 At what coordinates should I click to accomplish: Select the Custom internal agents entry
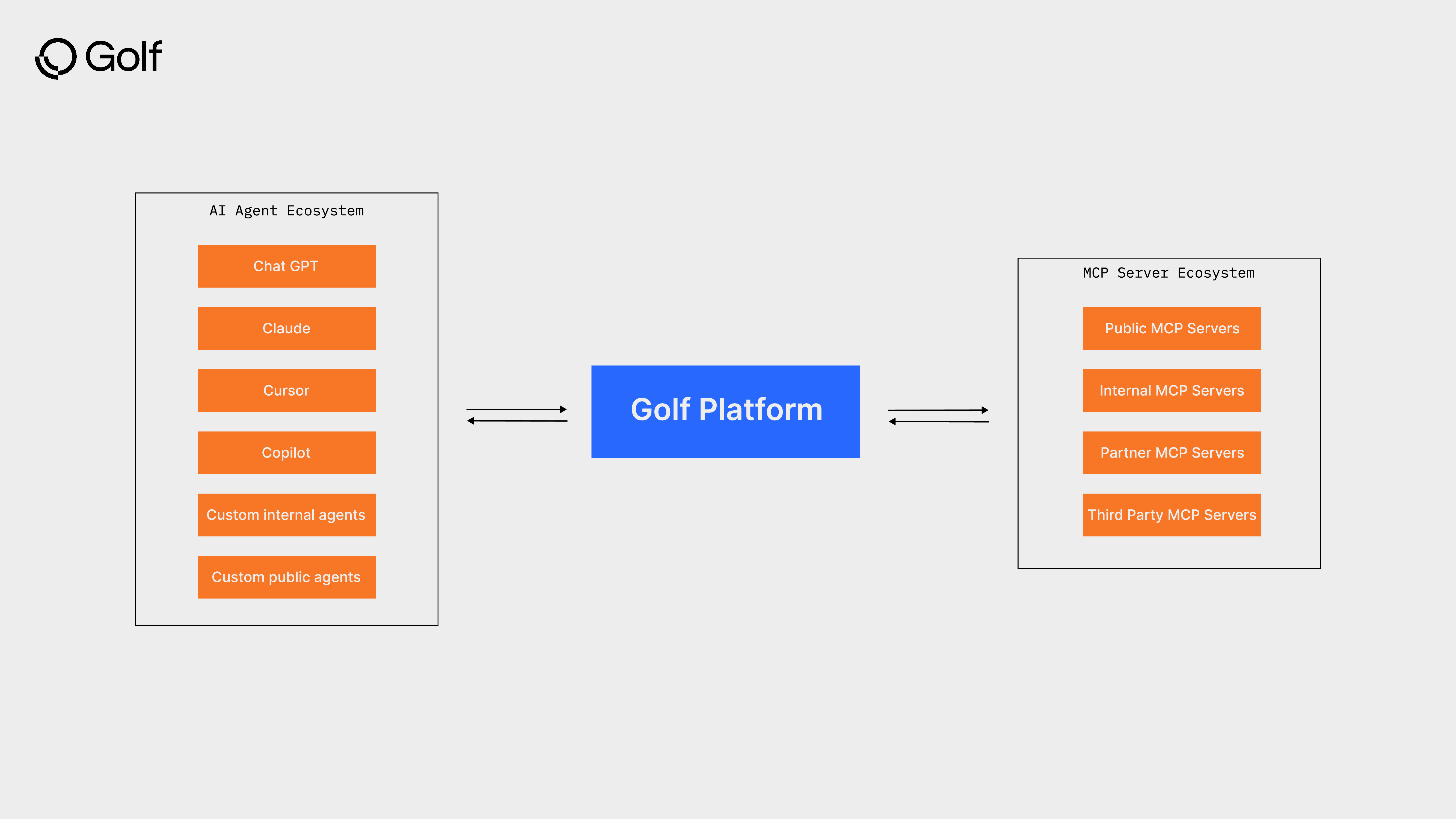[287, 514]
